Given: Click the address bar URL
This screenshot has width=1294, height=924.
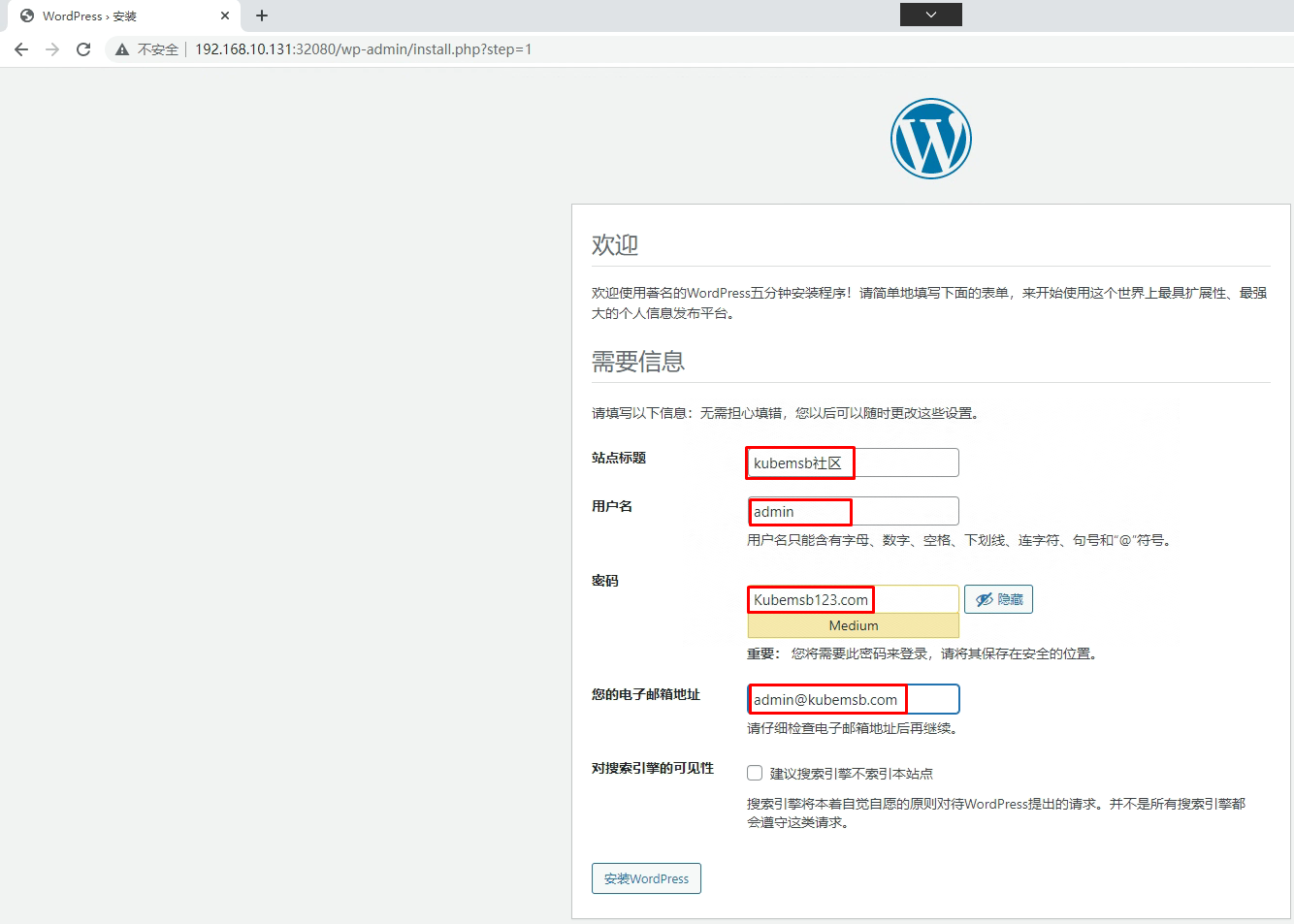Looking at the screenshot, I should (x=364, y=49).
